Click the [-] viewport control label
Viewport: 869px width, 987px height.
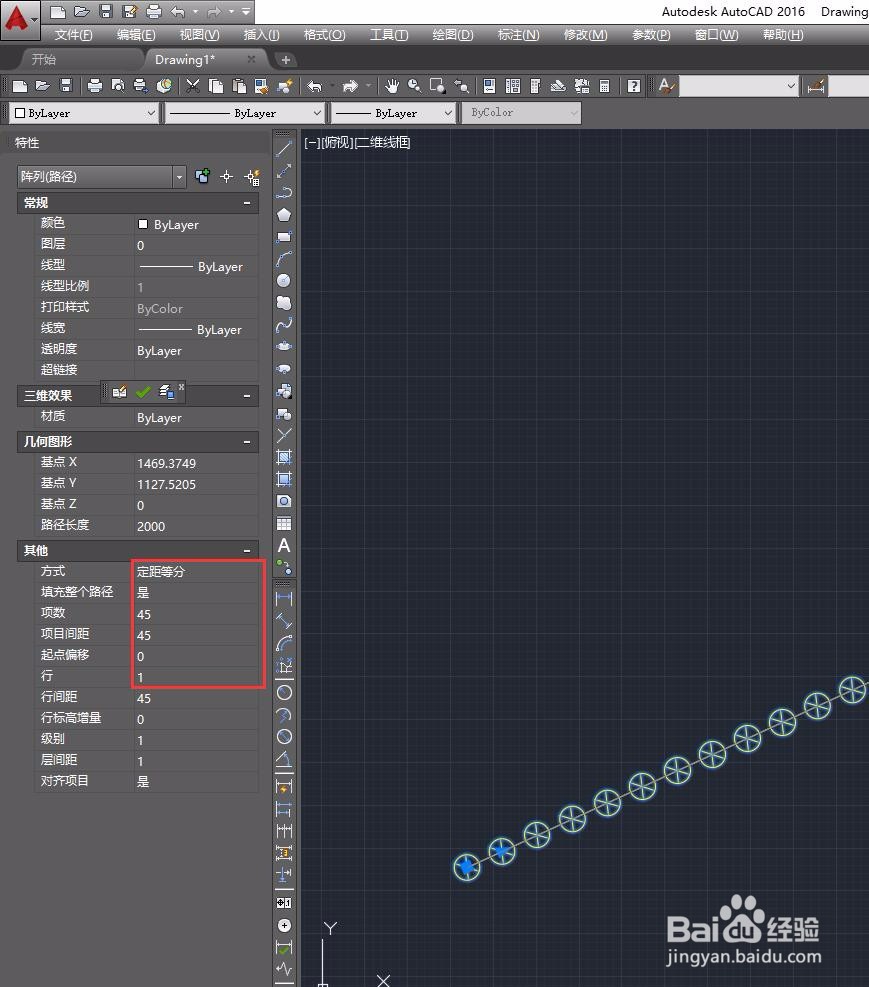tap(311, 143)
